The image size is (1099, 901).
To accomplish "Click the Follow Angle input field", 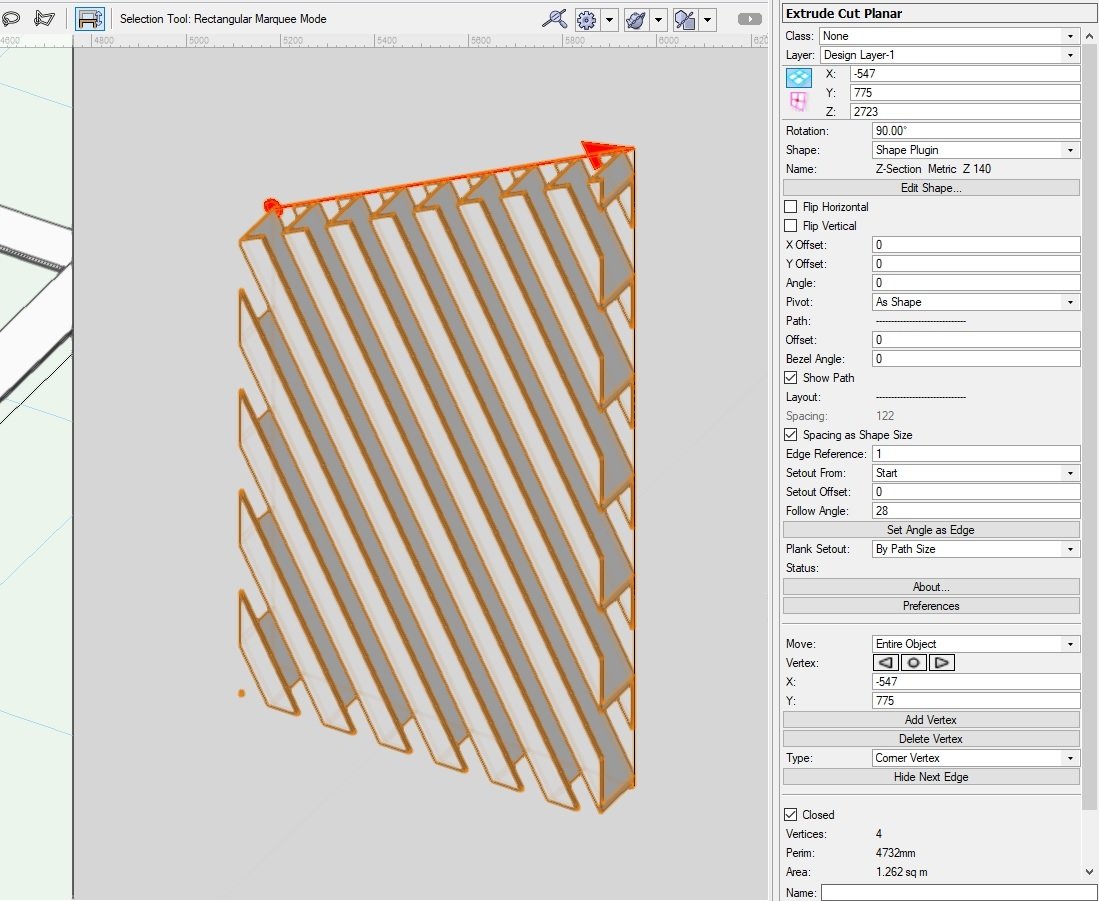I will [975, 511].
